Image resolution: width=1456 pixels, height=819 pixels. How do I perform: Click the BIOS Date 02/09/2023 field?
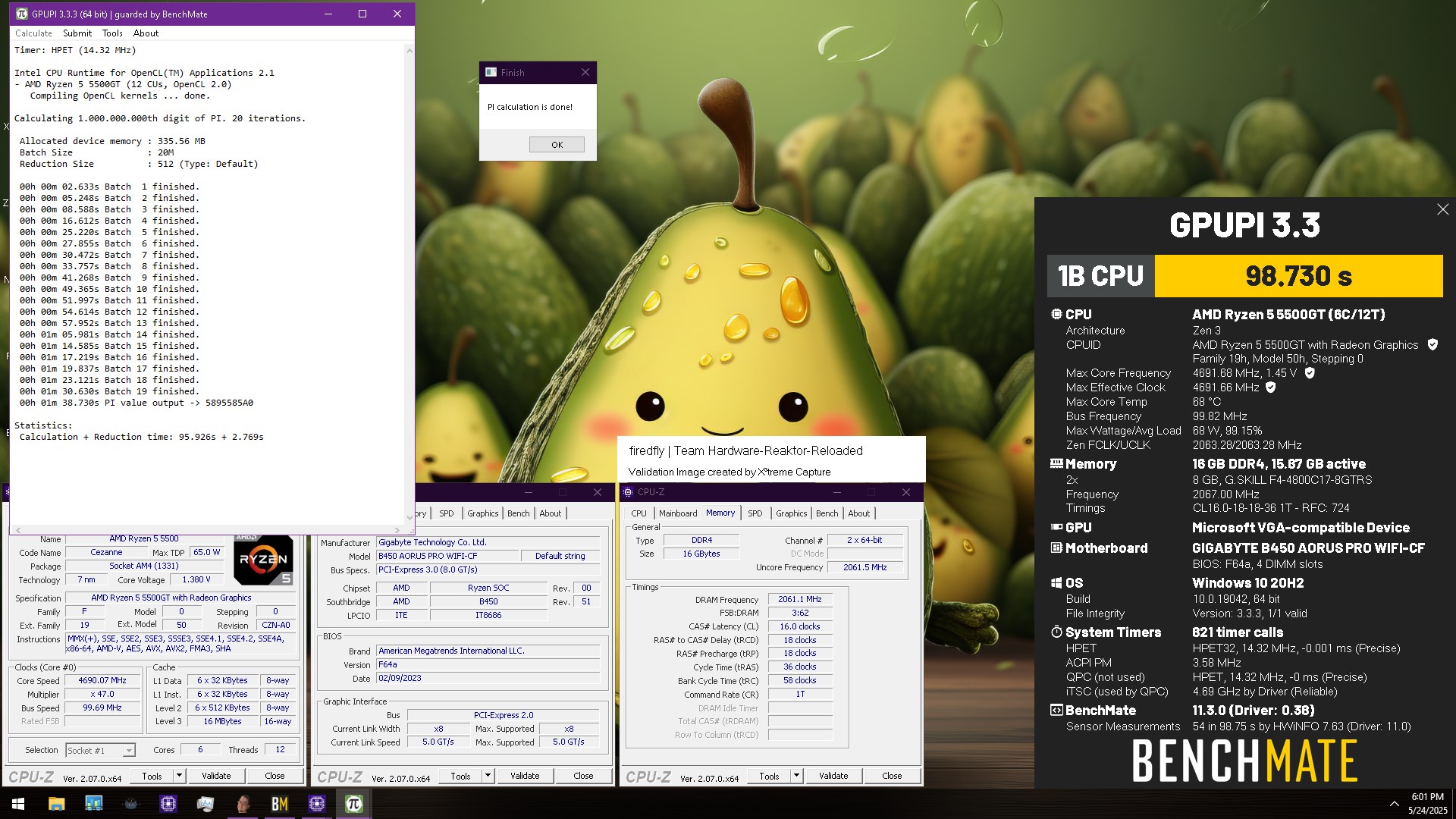[488, 678]
